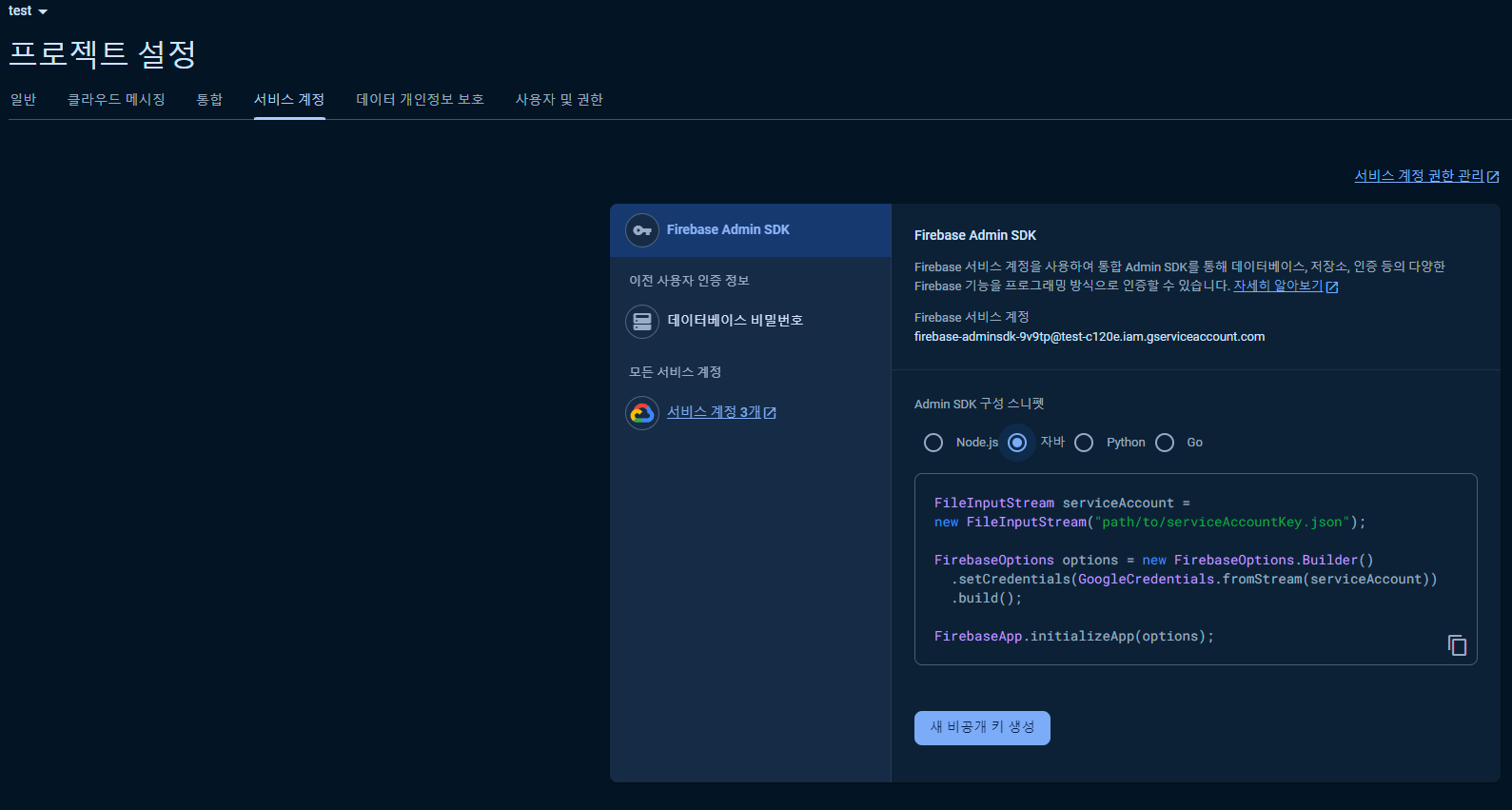
Task: Click the 이전 사용자 인증 정보 heading
Action: pyautogui.click(x=689, y=281)
